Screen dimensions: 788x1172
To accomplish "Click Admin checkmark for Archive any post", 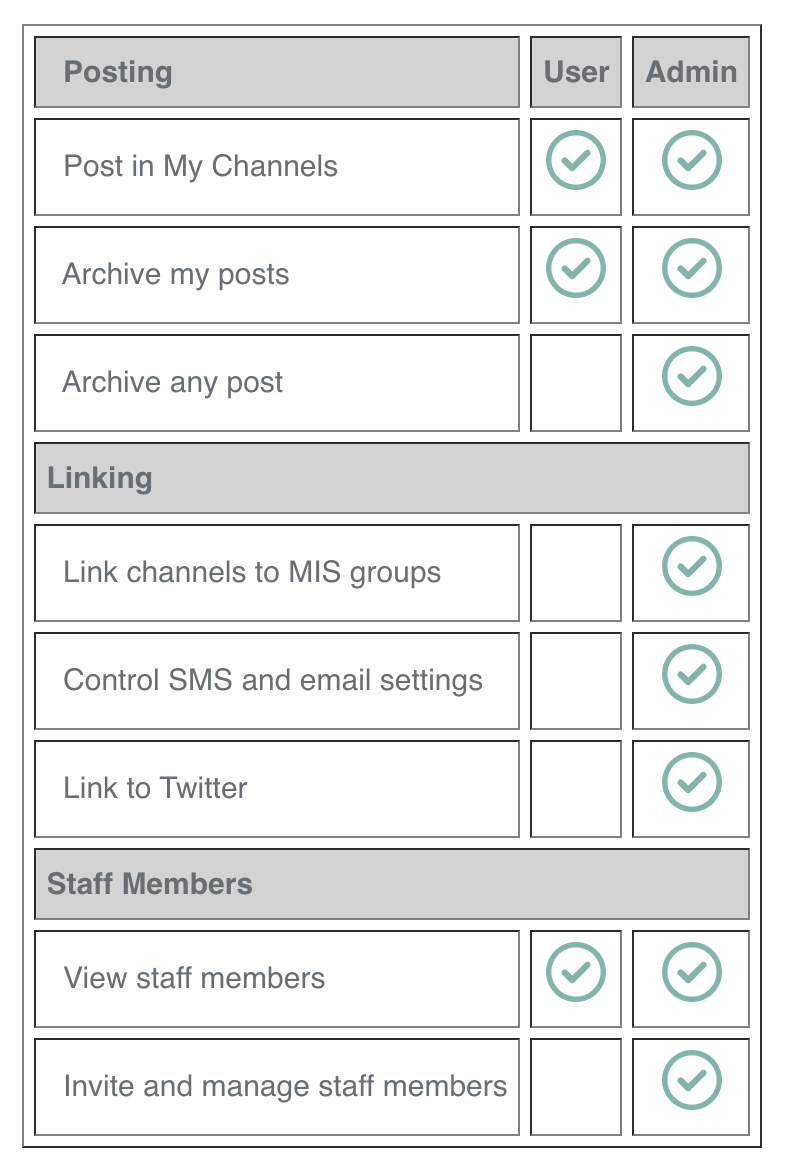I will click(x=692, y=375).
